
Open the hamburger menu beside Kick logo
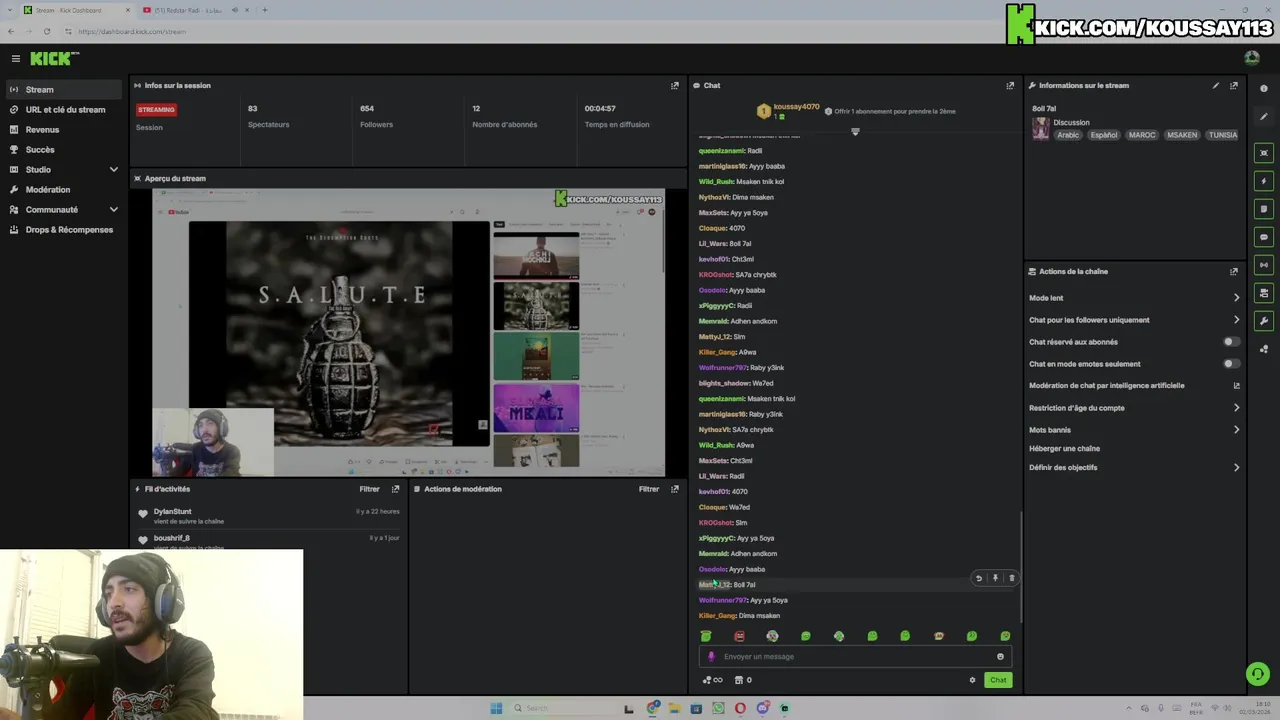point(15,59)
